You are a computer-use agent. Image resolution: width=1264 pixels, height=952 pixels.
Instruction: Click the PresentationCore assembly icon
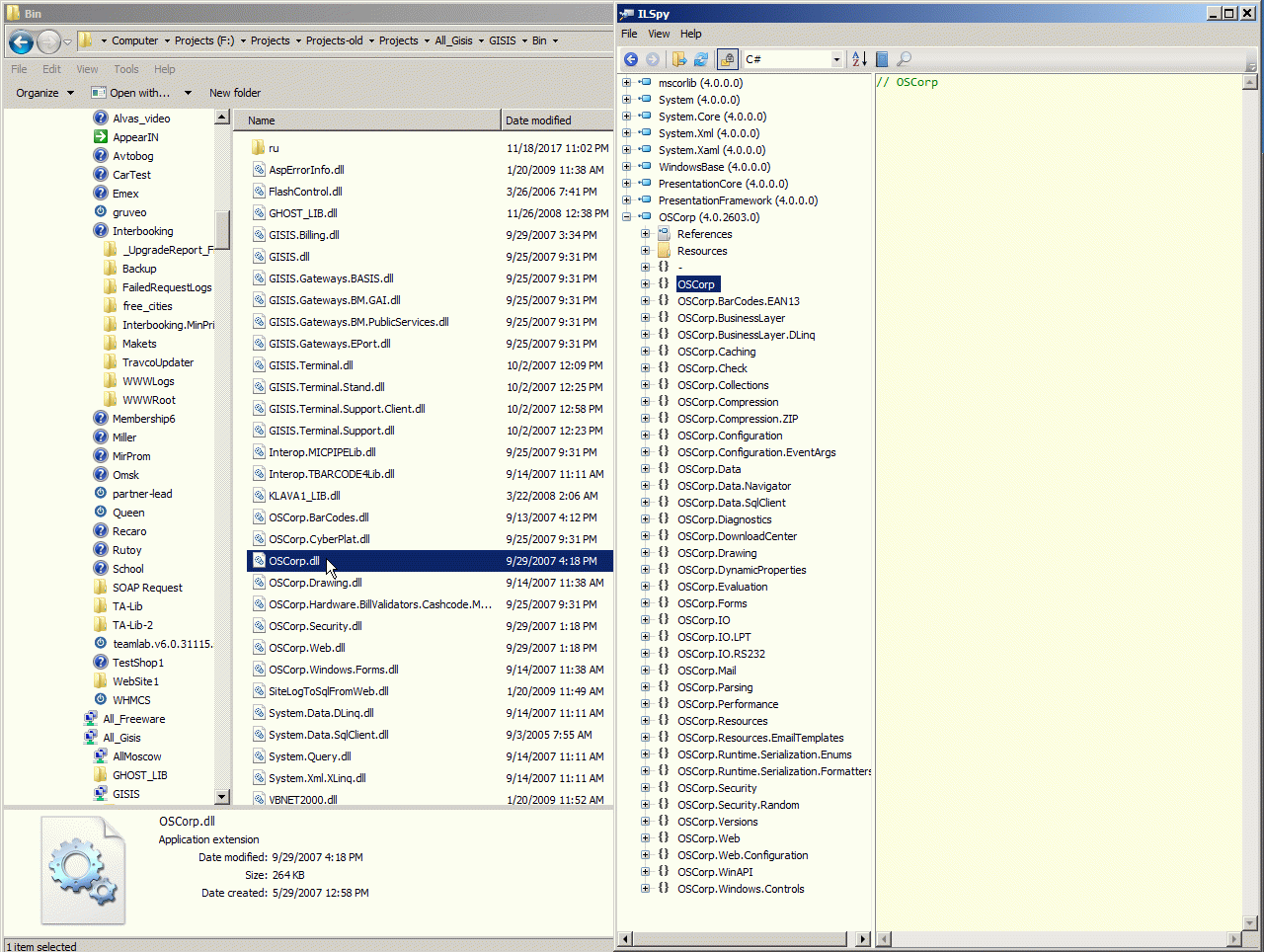pos(645,184)
